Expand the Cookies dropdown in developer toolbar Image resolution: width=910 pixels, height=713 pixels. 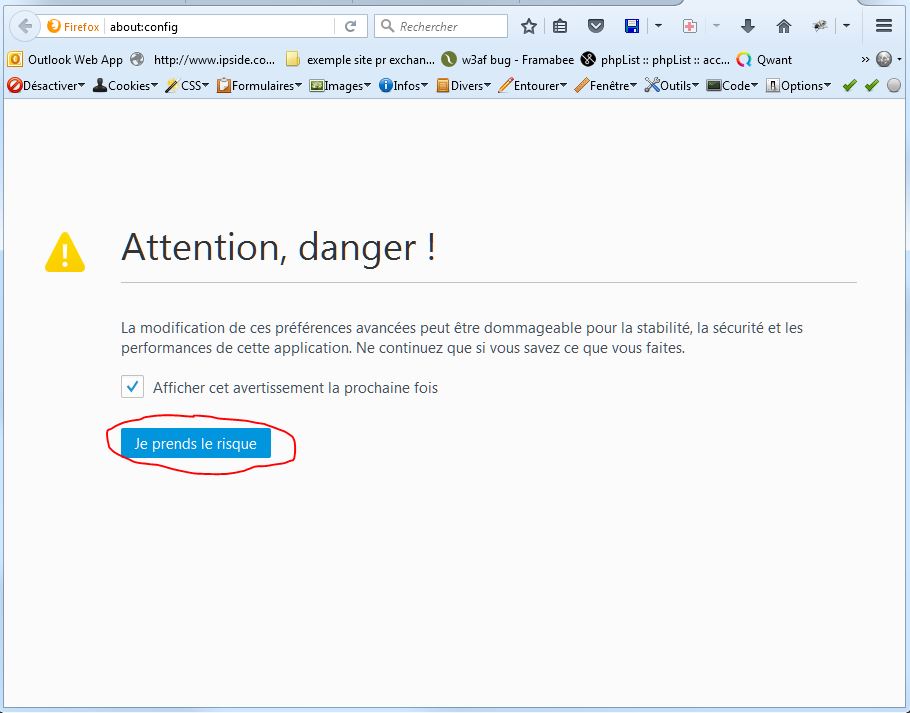tap(125, 86)
